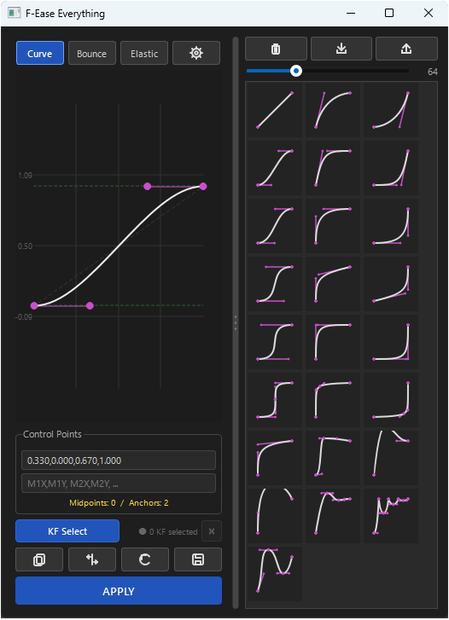
Task: Click the import presets download icon
Action: point(341,49)
